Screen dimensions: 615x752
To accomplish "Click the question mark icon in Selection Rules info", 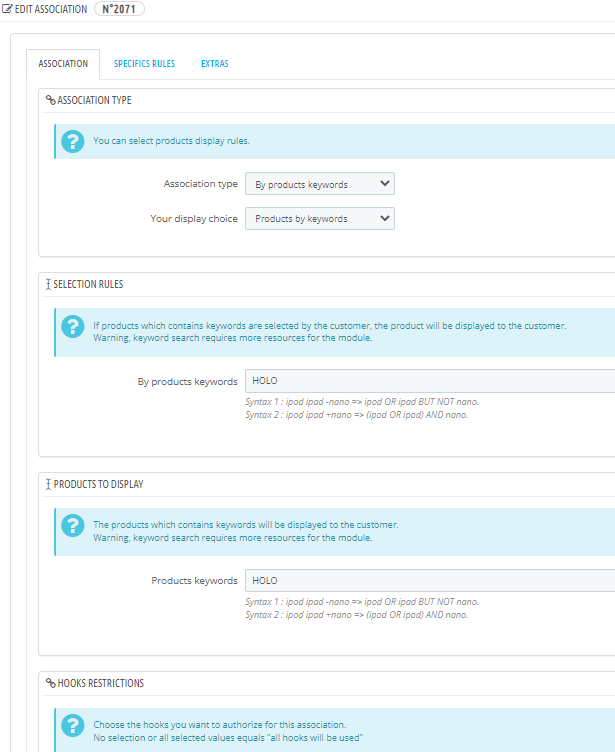I will (73, 326).
